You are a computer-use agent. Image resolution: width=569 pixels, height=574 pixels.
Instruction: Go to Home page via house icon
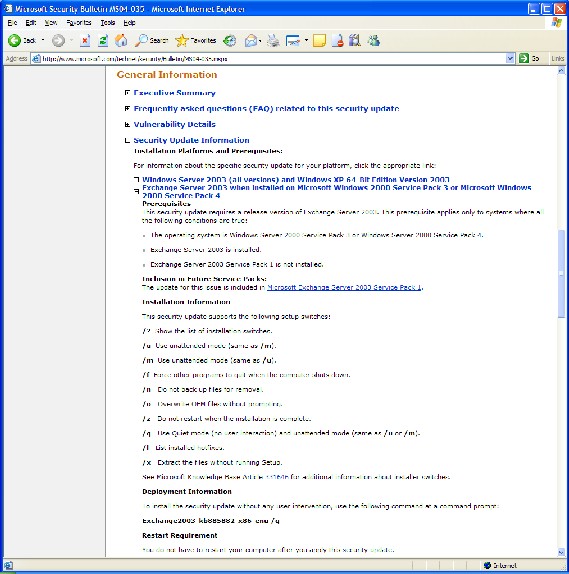(121, 41)
